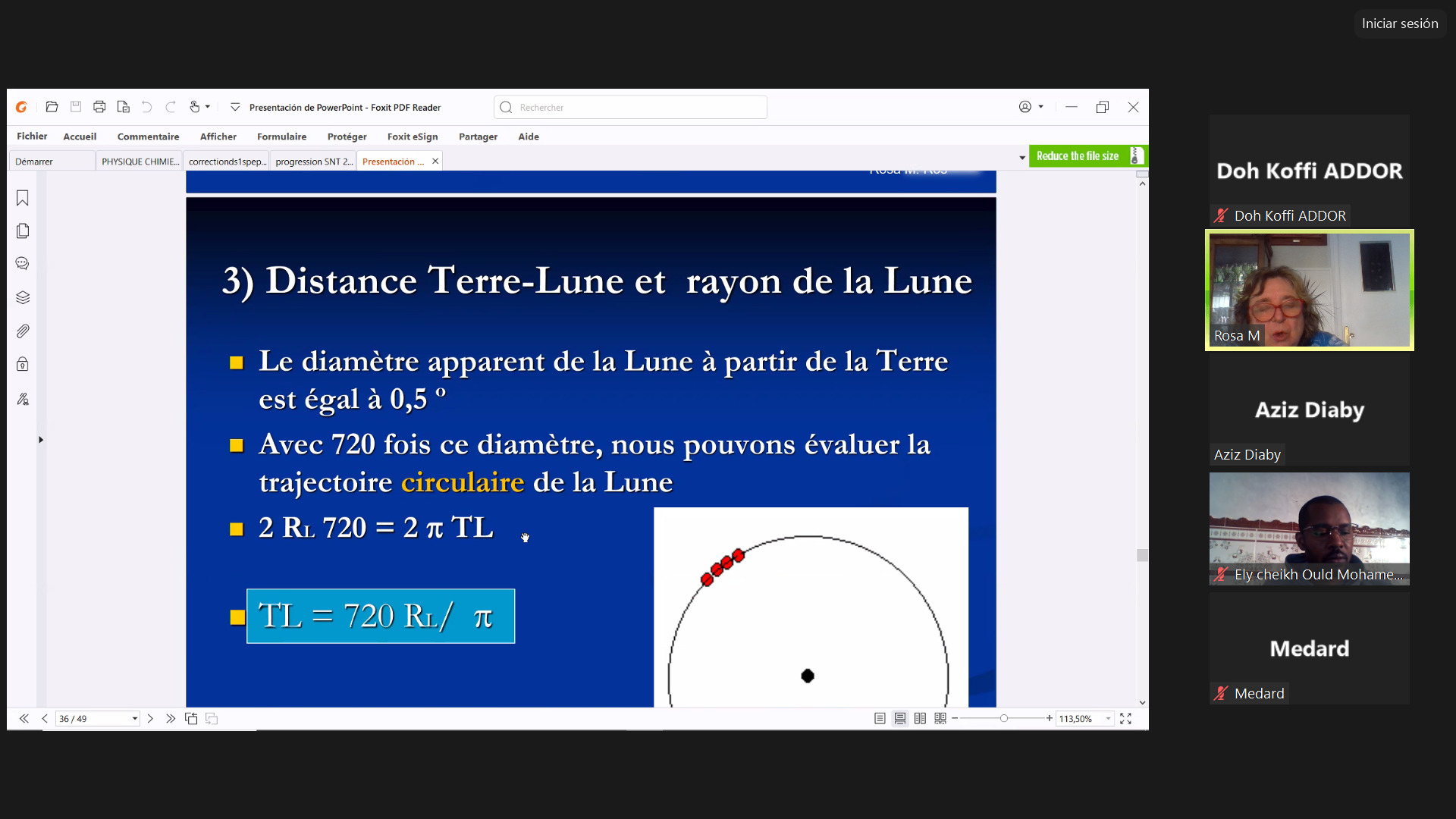Open the Afficher ribbon tab
The image size is (1456, 819).
pos(218,136)
